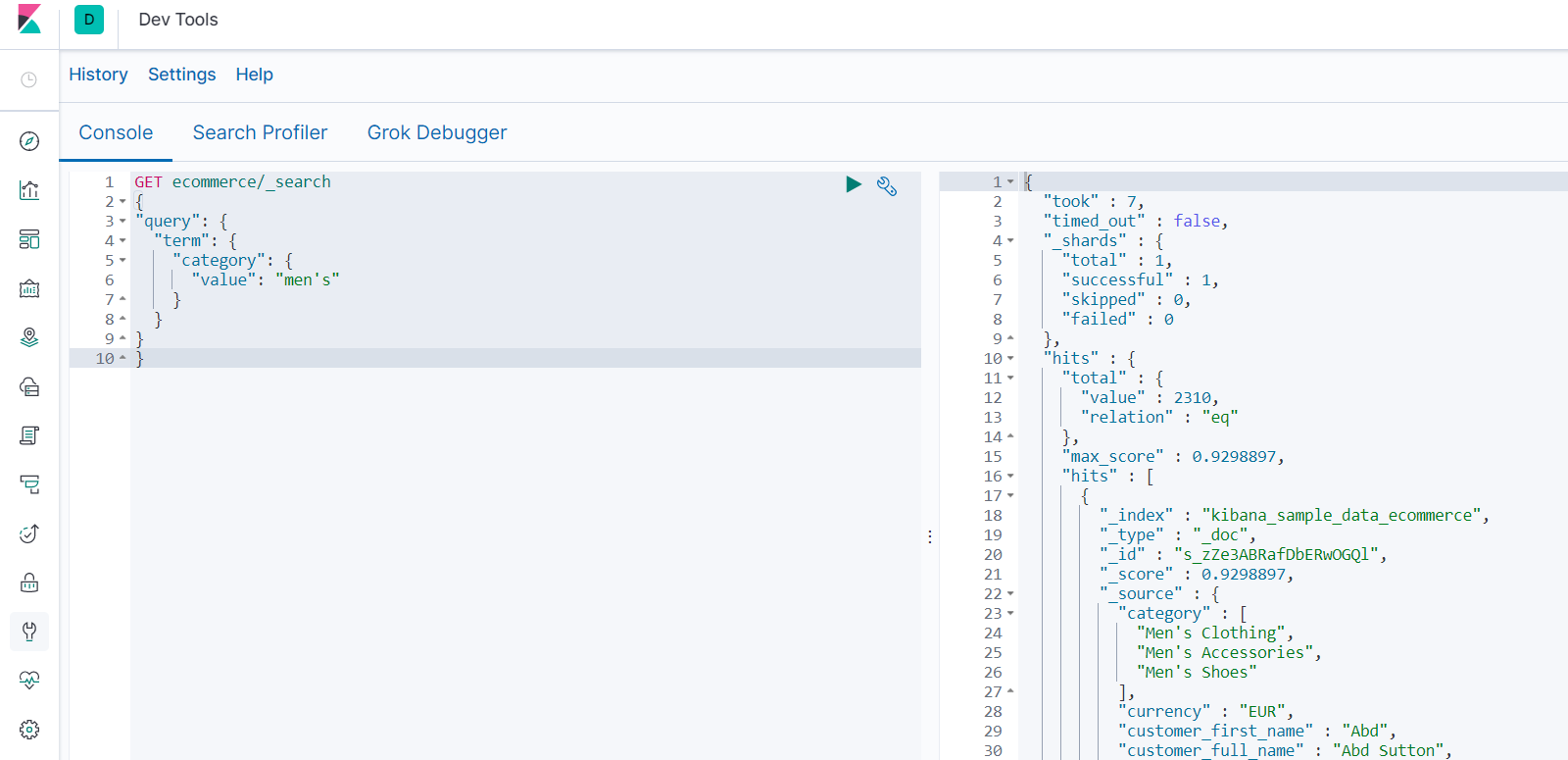Open Help link
The image size is (1568, 760).
click(254, 75)
